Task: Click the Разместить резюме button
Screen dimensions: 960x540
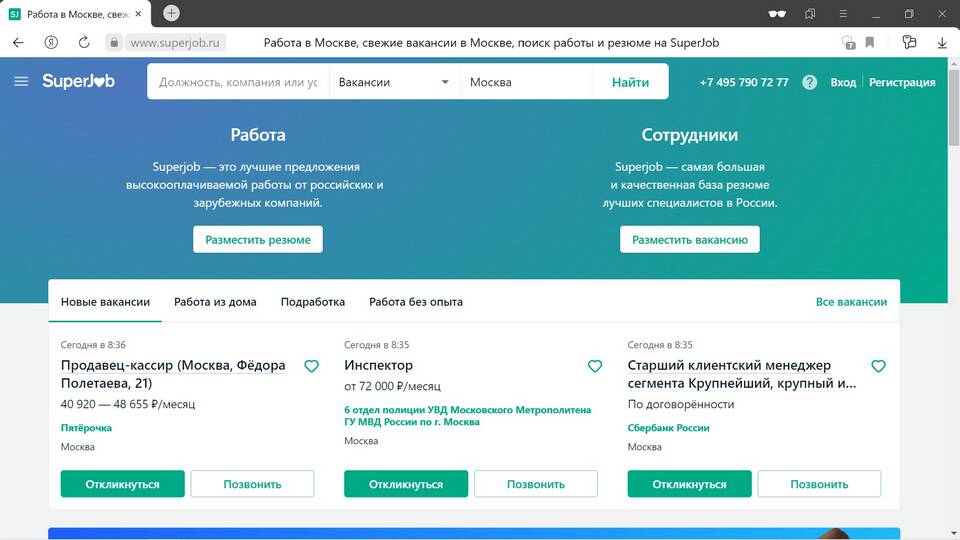Action: (x=258, y=240)
